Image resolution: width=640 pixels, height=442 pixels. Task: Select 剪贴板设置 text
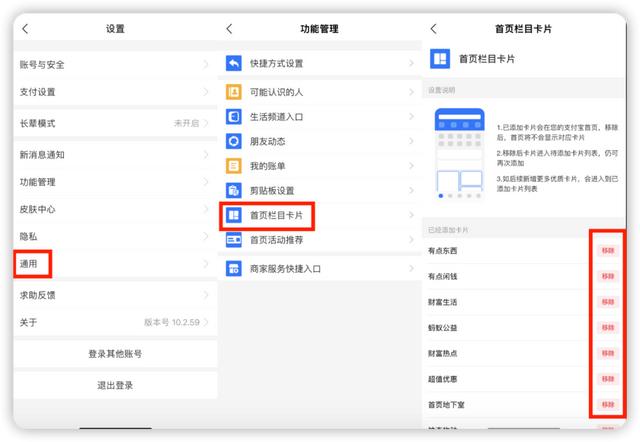pyautogui.click(x=272, y=191)
